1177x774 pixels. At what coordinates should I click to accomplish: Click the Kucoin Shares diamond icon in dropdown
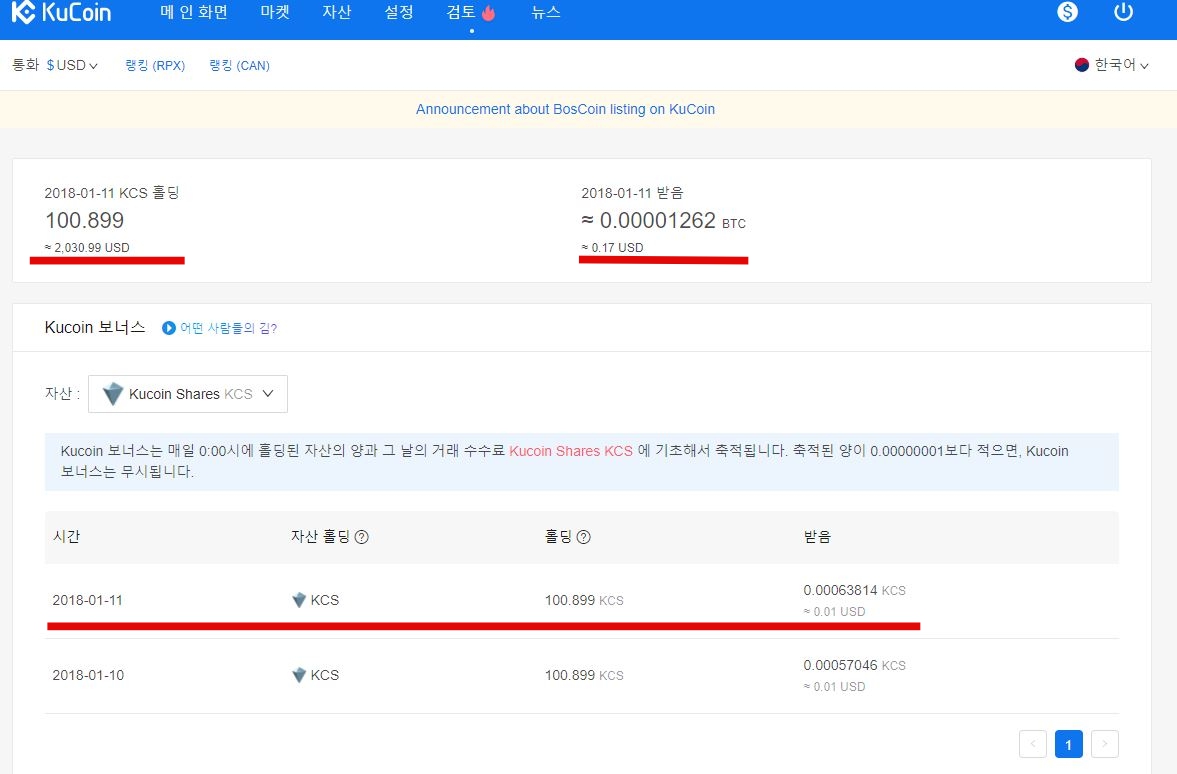tap(113, 393)
